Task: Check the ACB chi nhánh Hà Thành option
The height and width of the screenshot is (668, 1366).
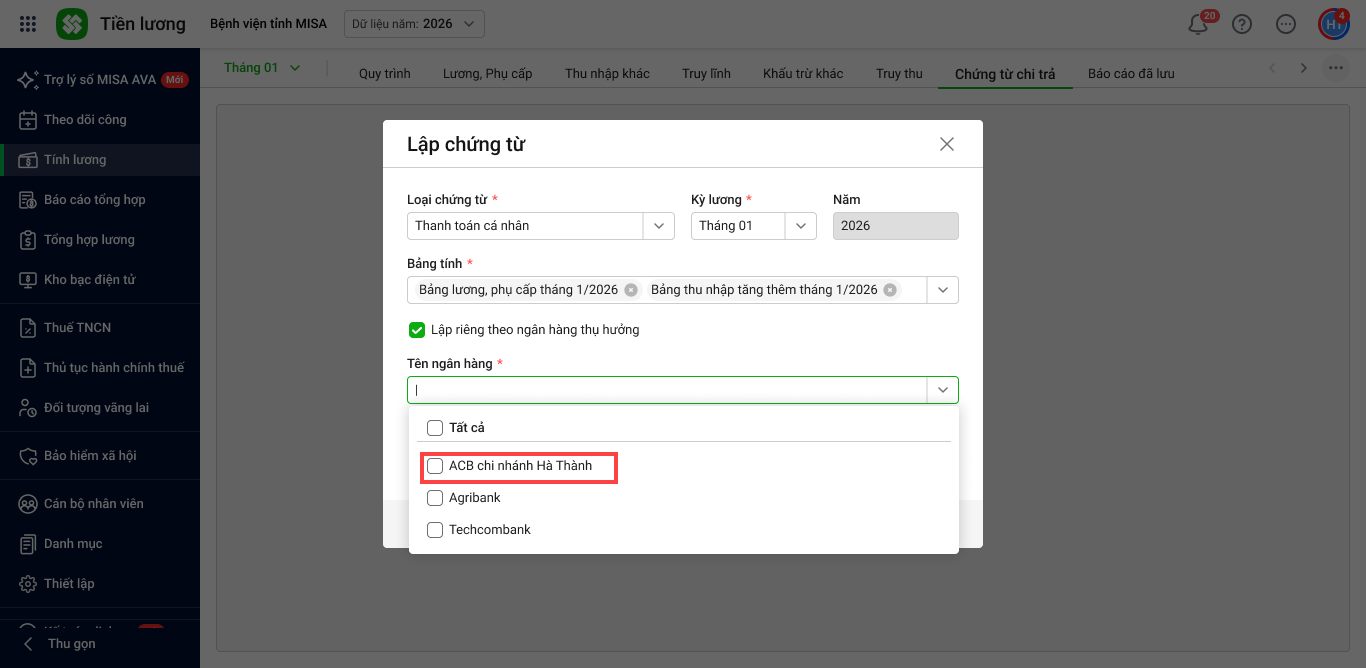Action: 435,466
